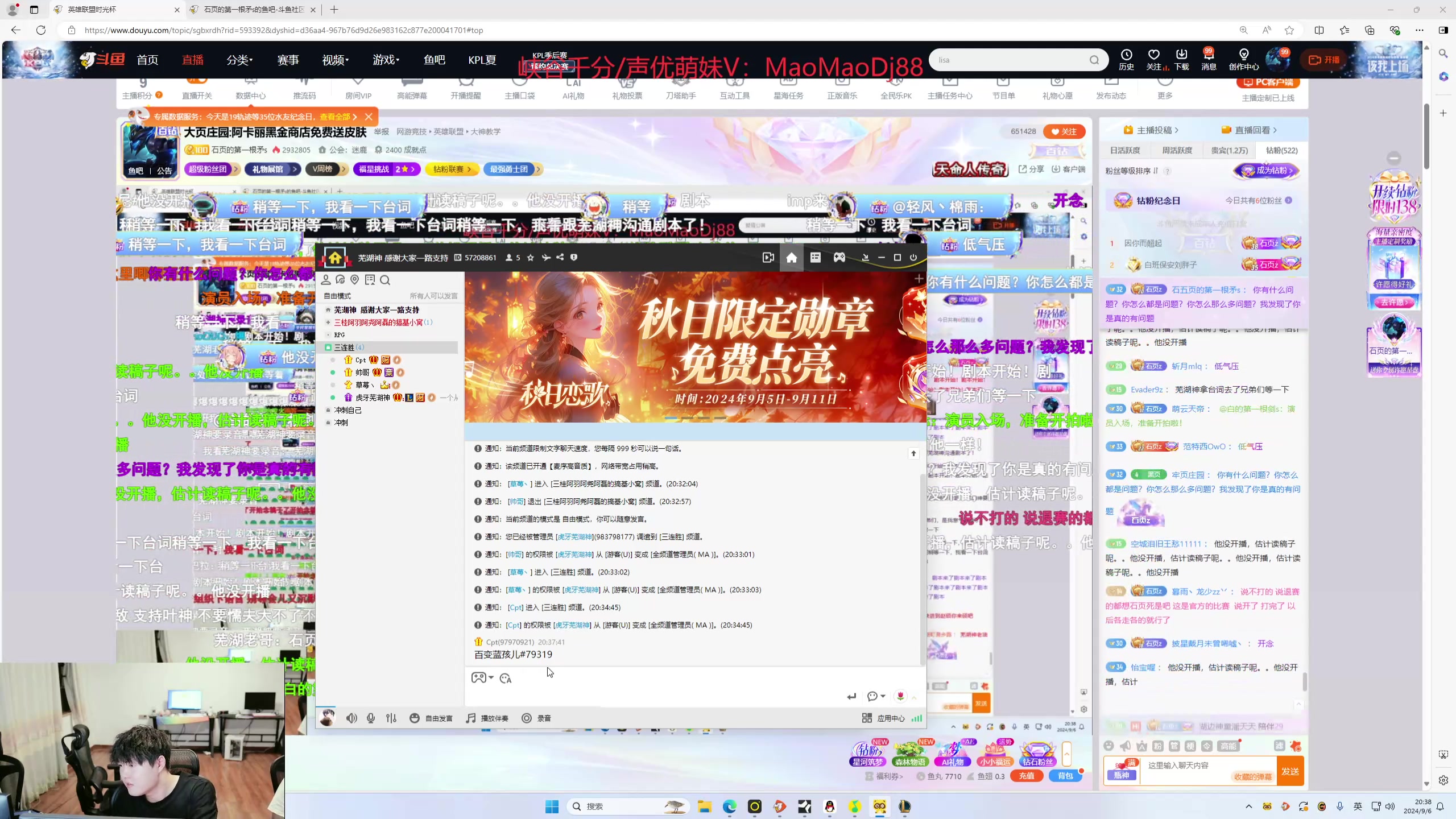Screen dimensions: 1456x819
Task: Open 消息 notifications icon
Action: [1209, 60]
